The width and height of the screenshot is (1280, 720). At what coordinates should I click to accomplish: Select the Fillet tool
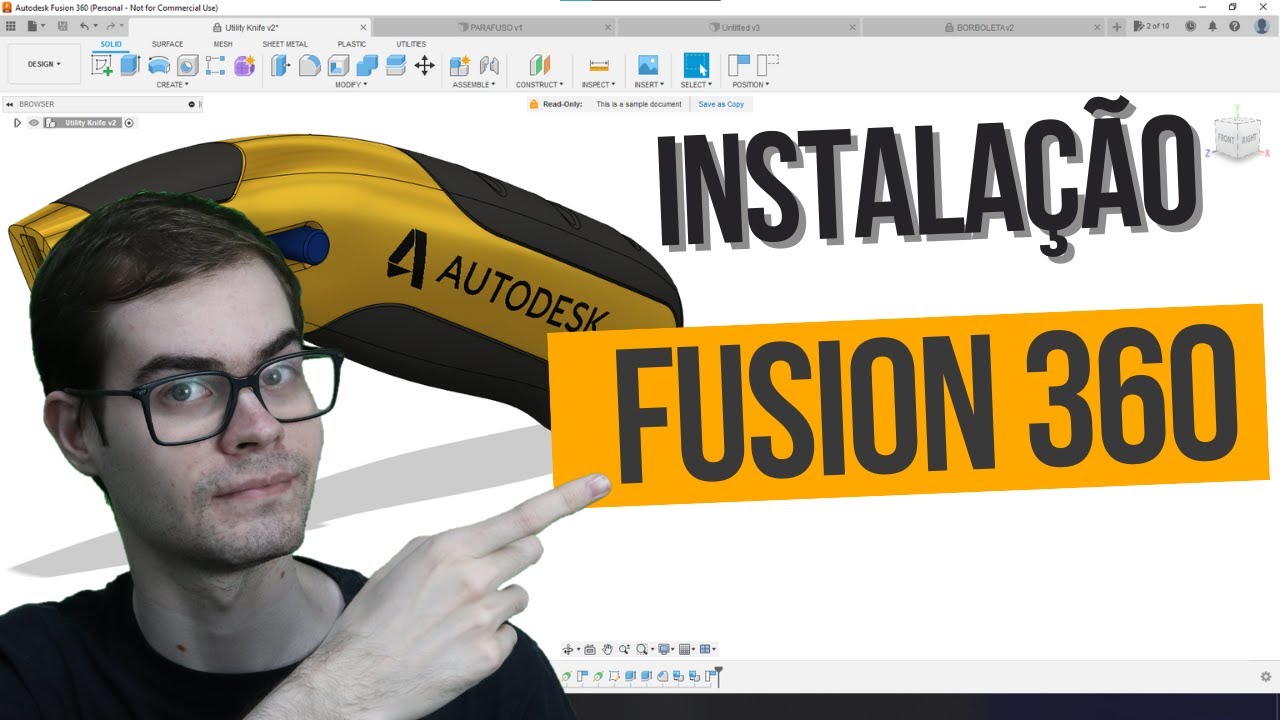click(310, 66)
